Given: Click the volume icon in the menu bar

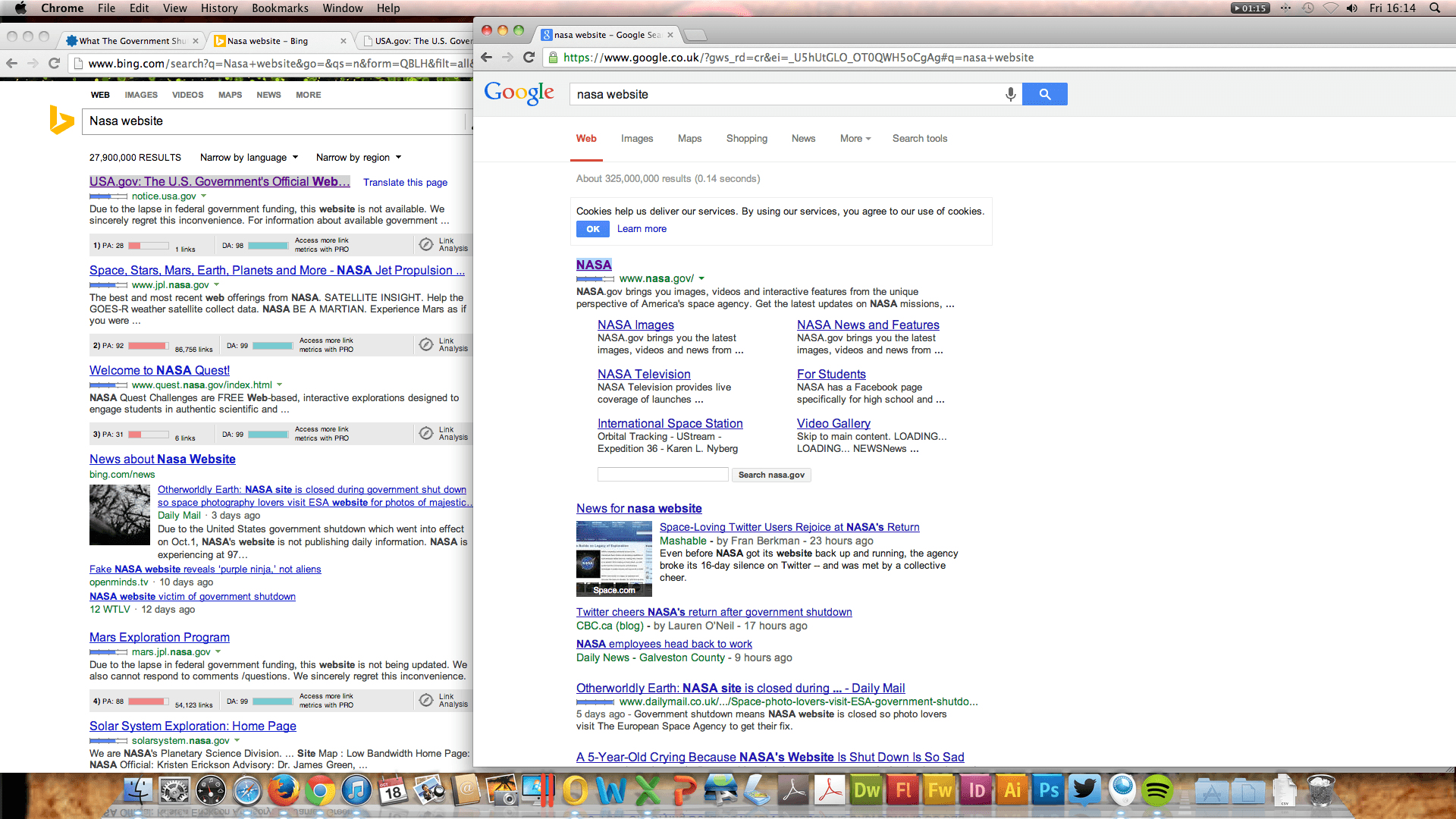Looking at the screenshot, I should [1352, 8].
